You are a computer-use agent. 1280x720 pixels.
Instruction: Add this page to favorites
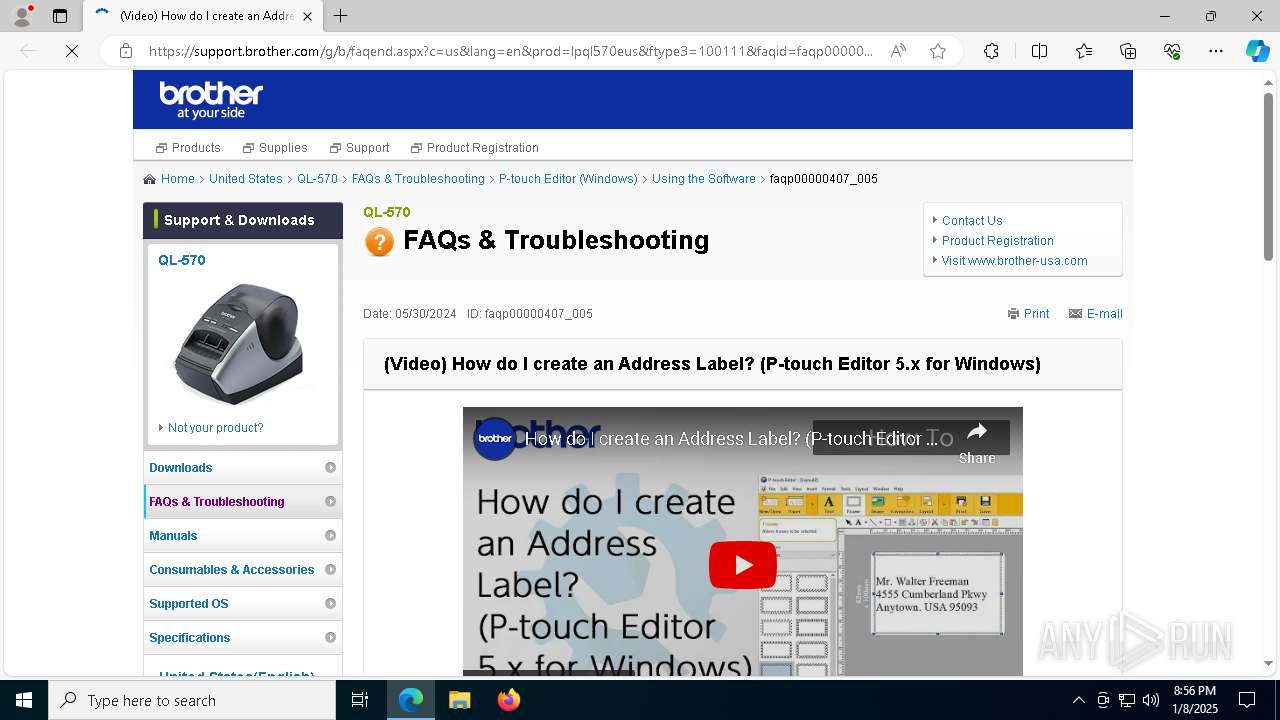(x=937, y=51)
